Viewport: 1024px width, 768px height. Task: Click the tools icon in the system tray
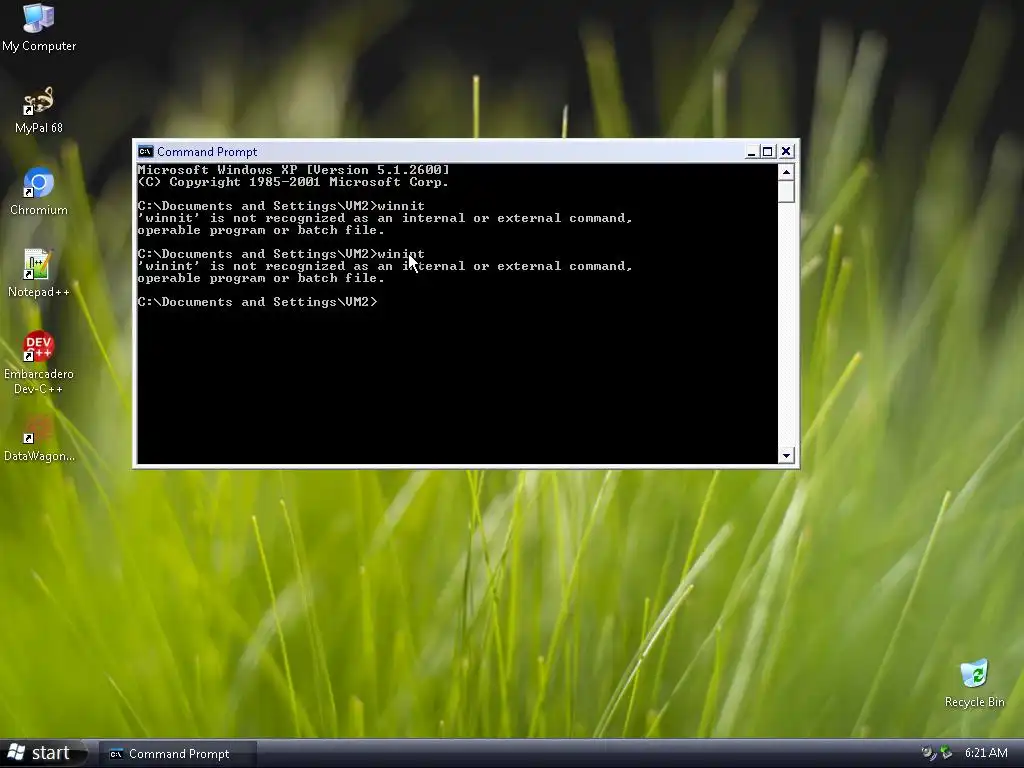[927, 753]
